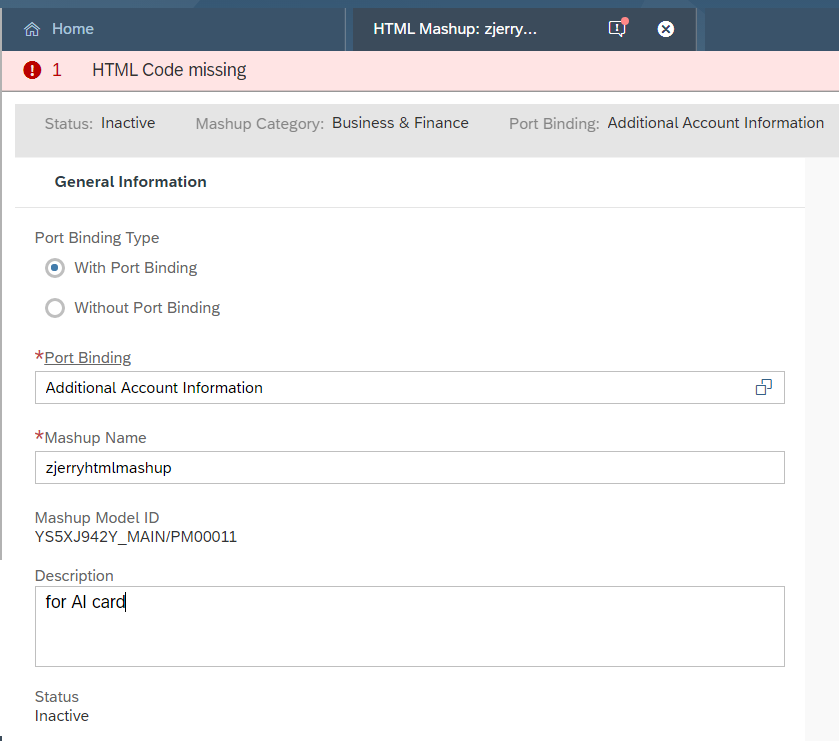Switch to the General Information tab
Screen dimensions: 839x741
131,182
